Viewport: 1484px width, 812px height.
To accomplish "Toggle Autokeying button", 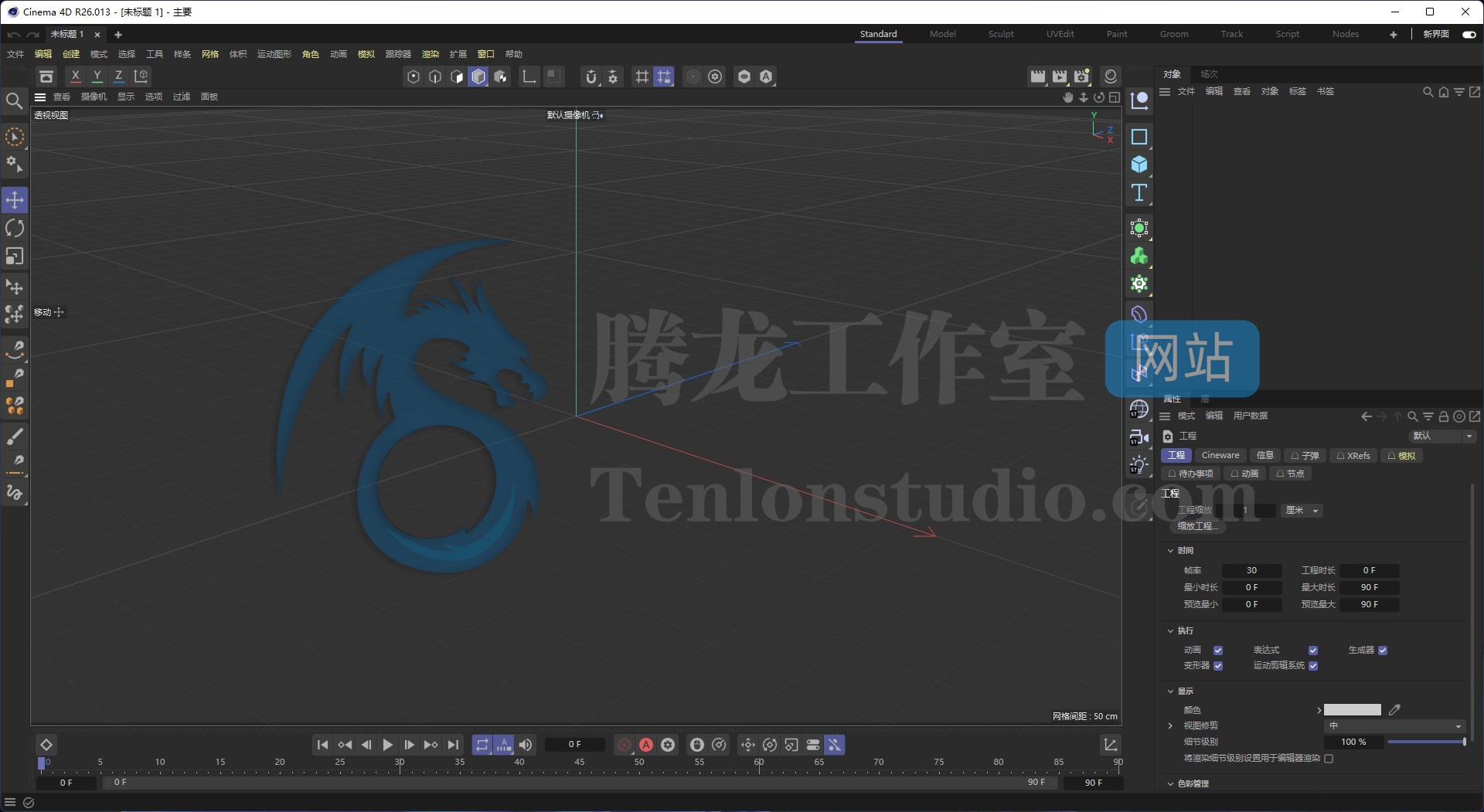I will pyautogui.click(x=646, y=745).
